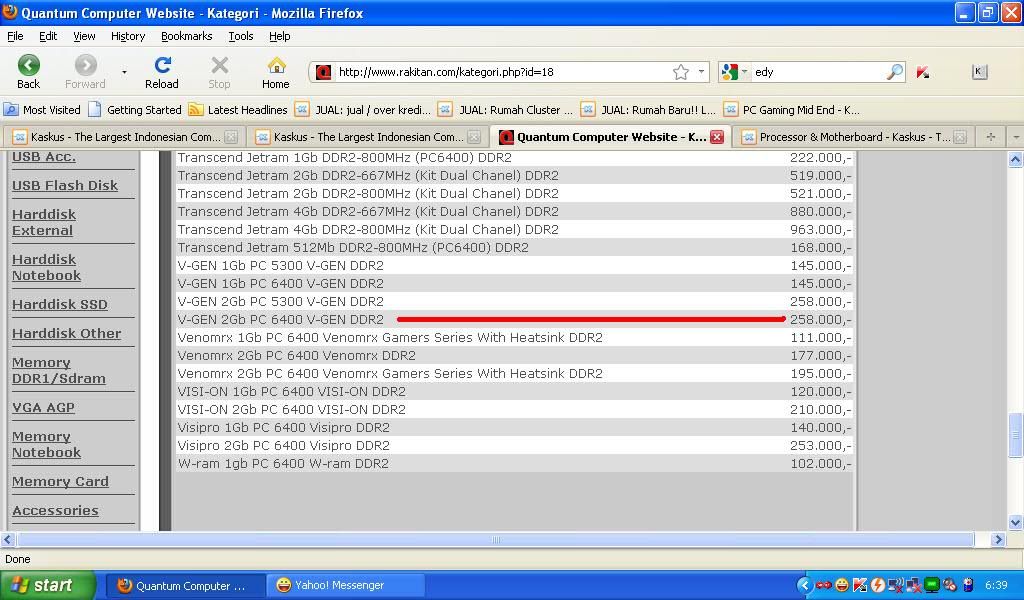Image resolution: width=1024 pixels, height=600 pixels.
Task: Click the Forward navigation arrow
Action: click(x=85, y=72)
